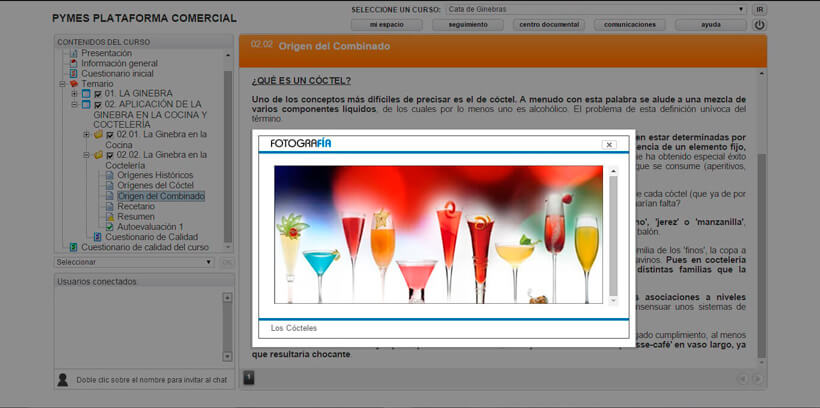Image resolution: width=820 pixels, height=408 pixels.
Task: Click the user silhouette chat icon
Action: pos(63,379)
